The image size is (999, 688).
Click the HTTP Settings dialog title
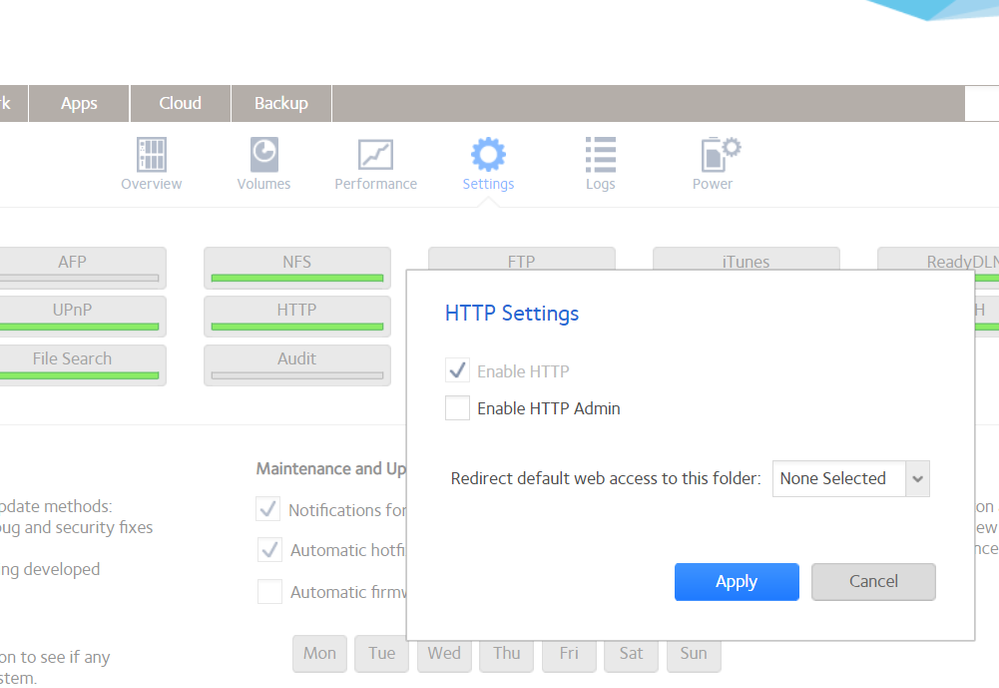coord(512,313)
